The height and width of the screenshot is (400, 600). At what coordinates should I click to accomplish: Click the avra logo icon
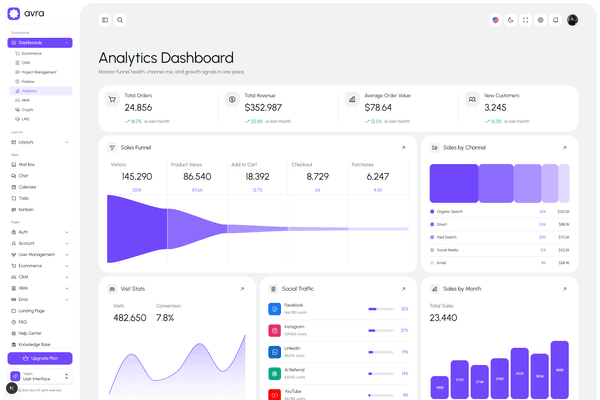pos(14,13)
